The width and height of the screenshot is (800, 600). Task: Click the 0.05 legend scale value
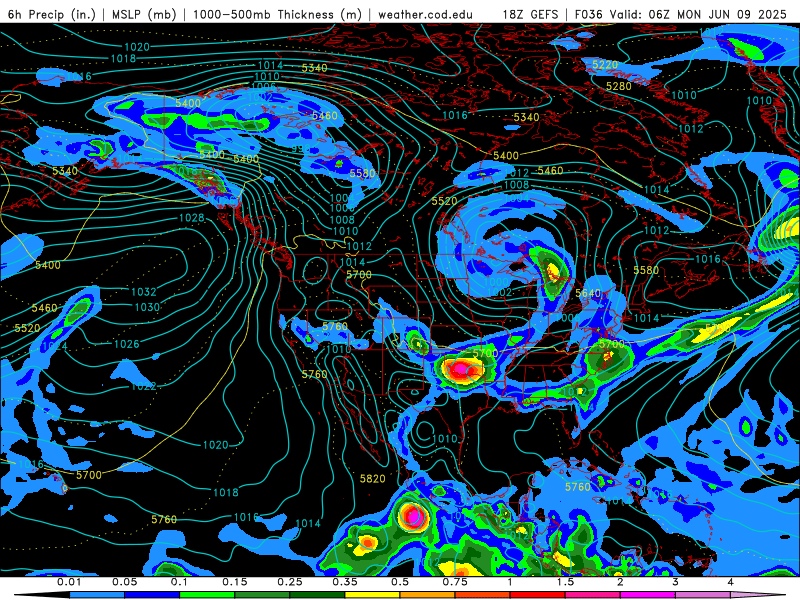click(x=124, y=582)
